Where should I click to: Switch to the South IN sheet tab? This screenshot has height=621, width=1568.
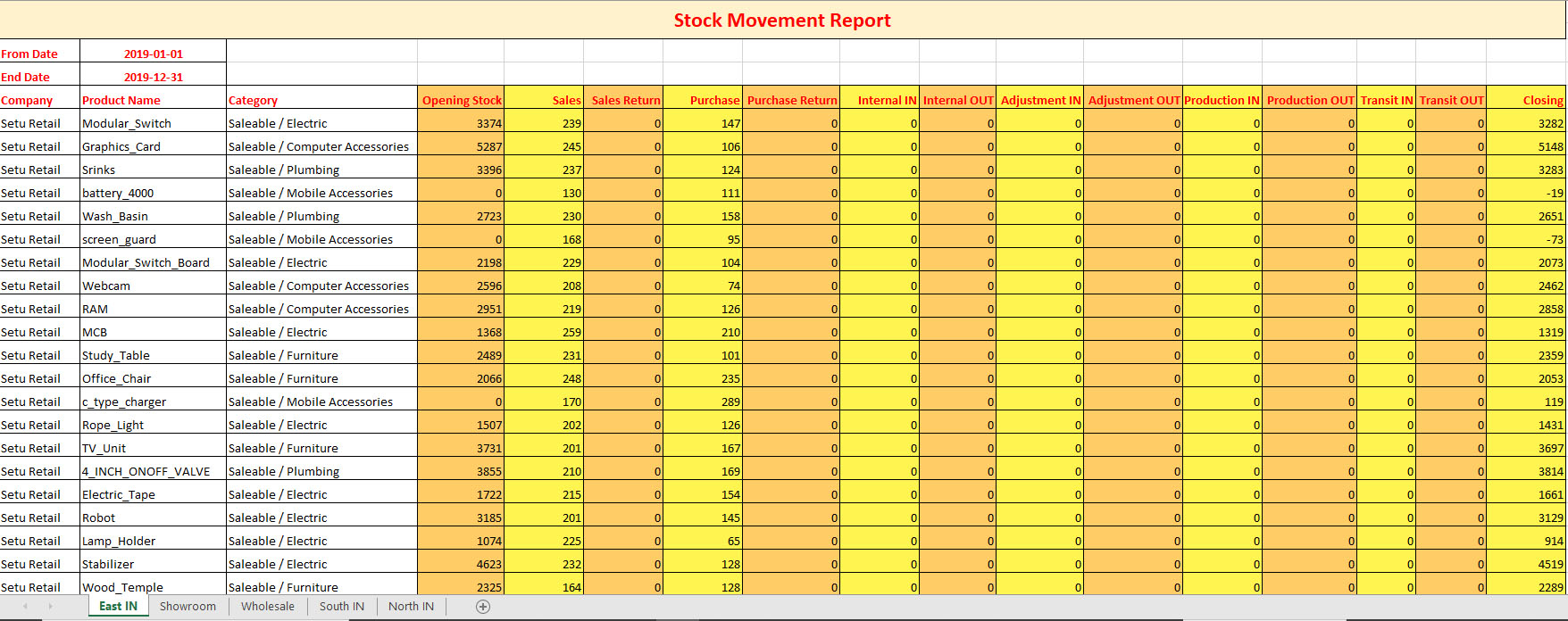pos(342,607)
